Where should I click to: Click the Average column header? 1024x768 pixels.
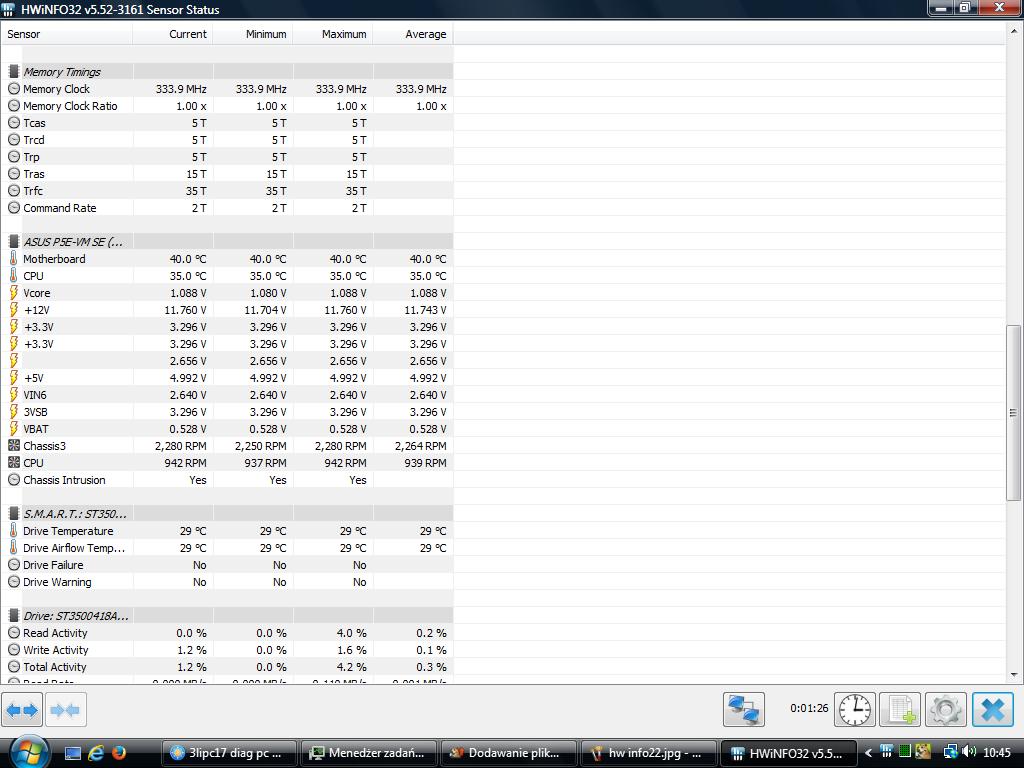pos(413,34)
